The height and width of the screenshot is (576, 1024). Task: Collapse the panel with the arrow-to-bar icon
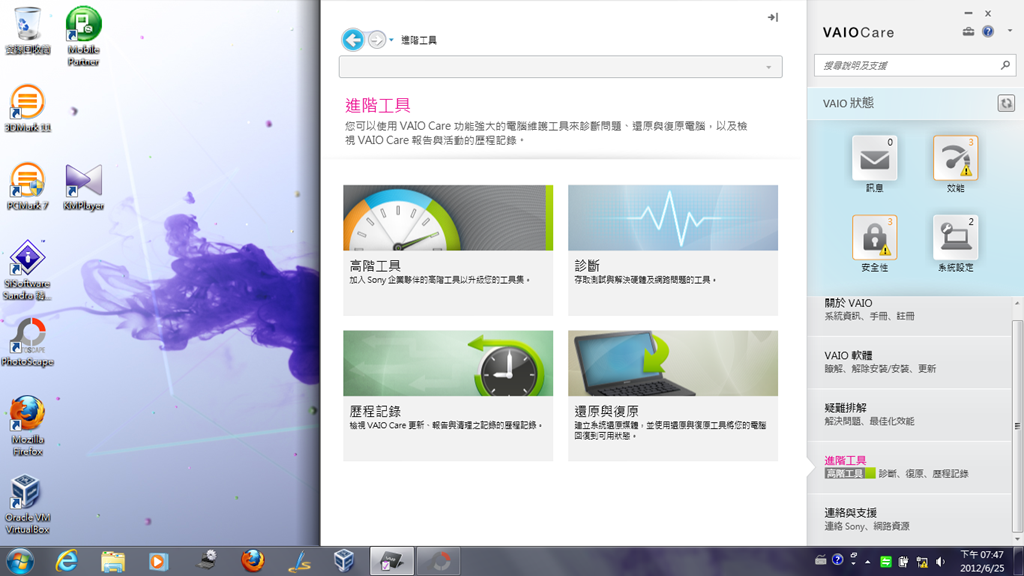[773, 18]
